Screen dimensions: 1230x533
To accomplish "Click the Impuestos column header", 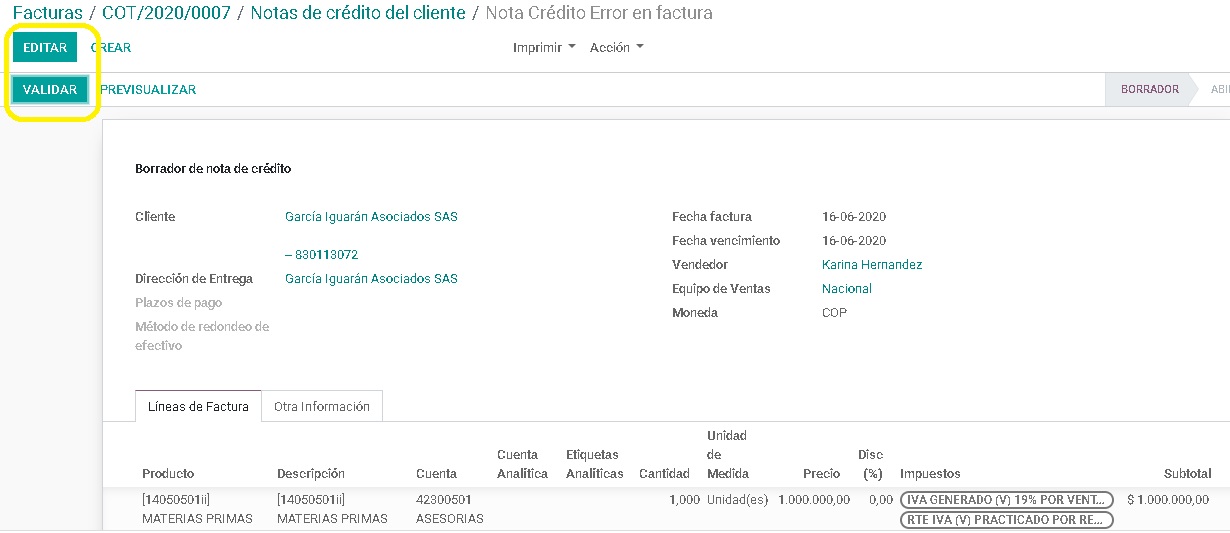I will pyautogui.click(x=930, y=473).
